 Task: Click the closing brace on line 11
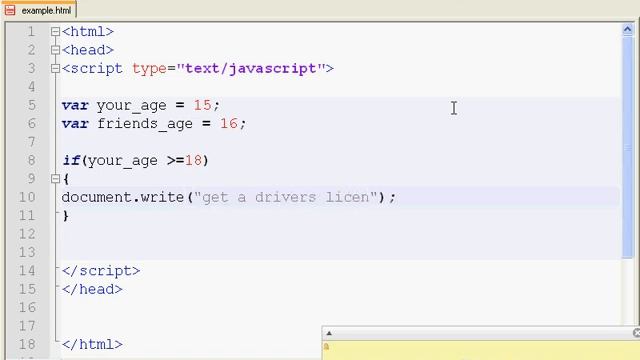[66, 216]
